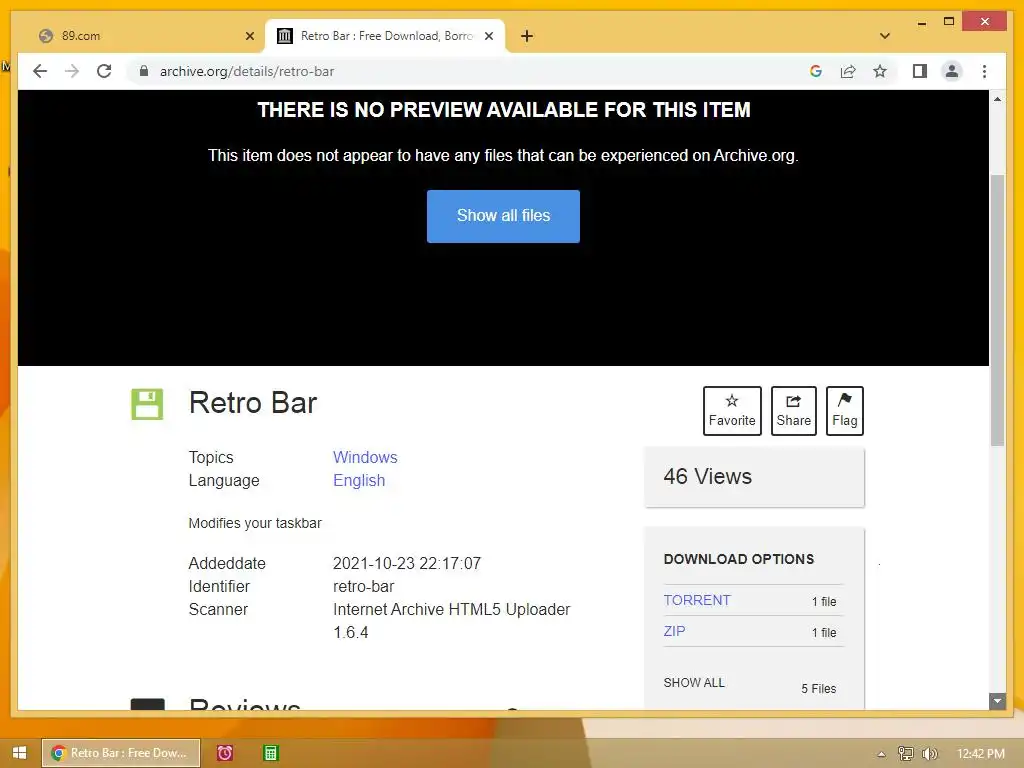The image size is (1024, 768).
Task: Open the volume speaker tray icon
Action: (x=929, y=754)
